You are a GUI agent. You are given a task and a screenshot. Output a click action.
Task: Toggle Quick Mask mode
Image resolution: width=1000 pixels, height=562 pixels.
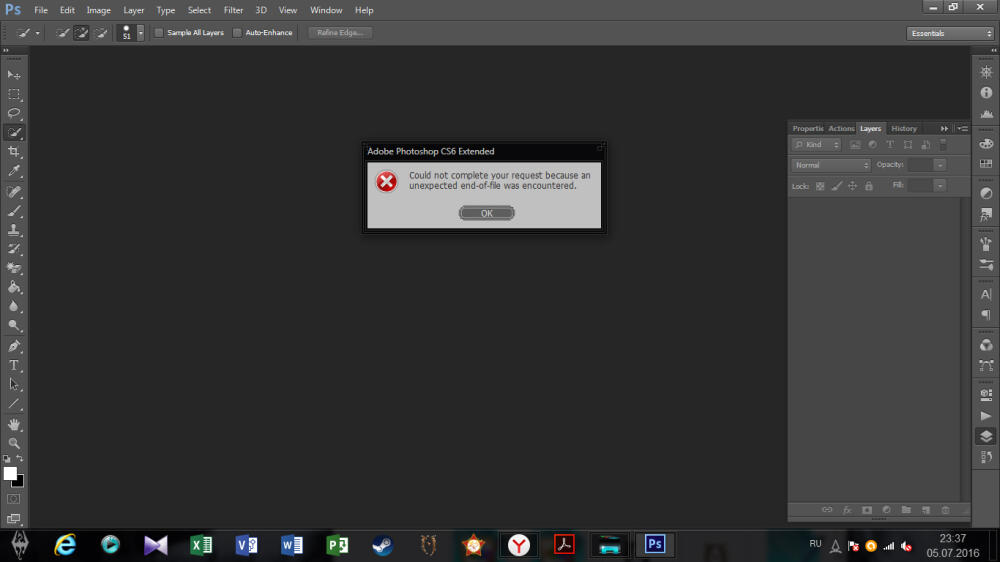pos(13,499)
